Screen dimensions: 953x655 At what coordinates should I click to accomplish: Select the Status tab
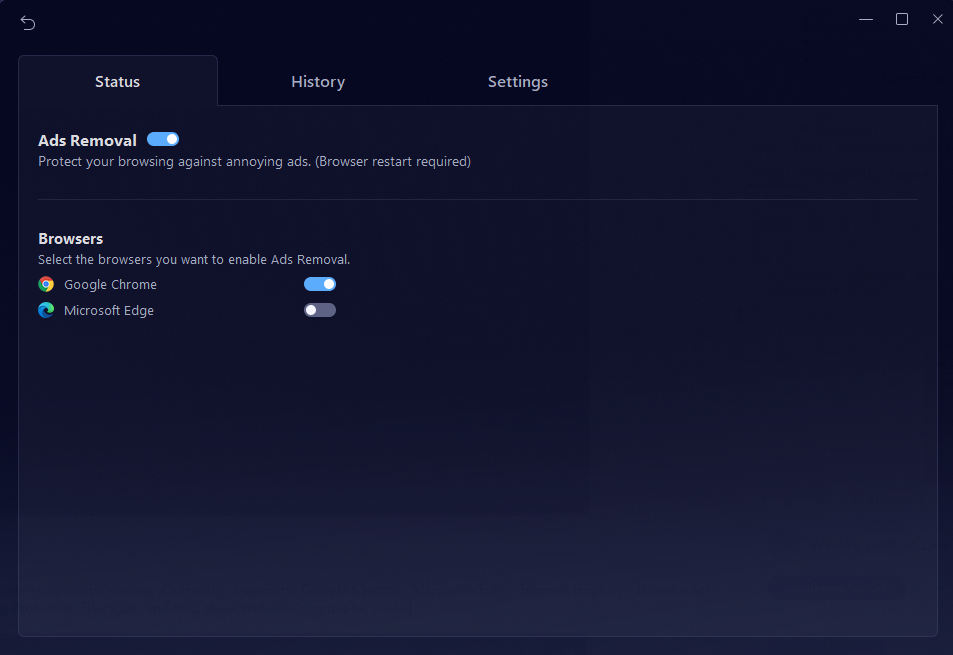click(x=117, y=82)
